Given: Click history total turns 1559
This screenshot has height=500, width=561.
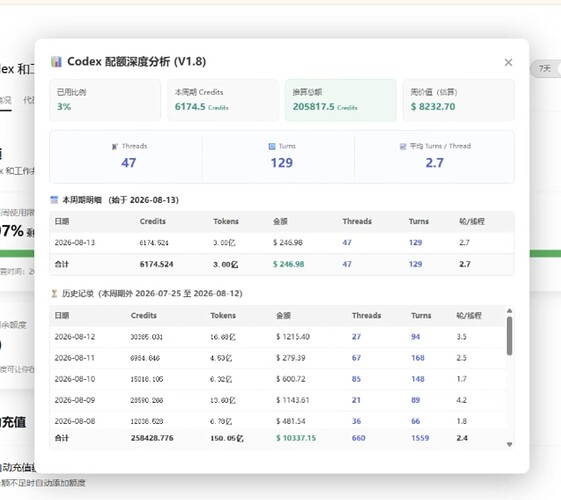Looking at the screenshot, I should [x=420, y=438].
